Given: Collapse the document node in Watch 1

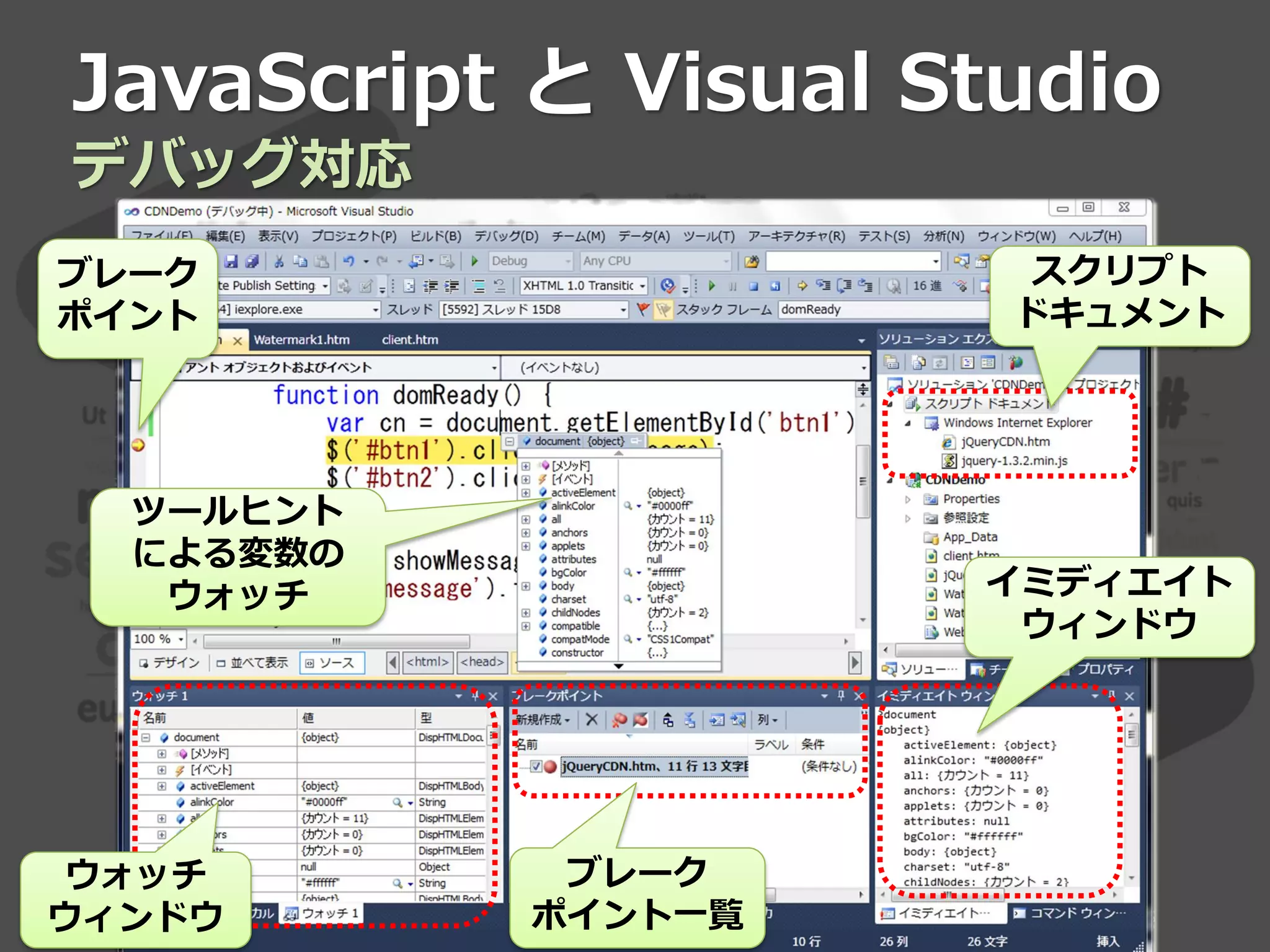Looking at the screenshot, I should pyautogui.click(x=146, y=738).
